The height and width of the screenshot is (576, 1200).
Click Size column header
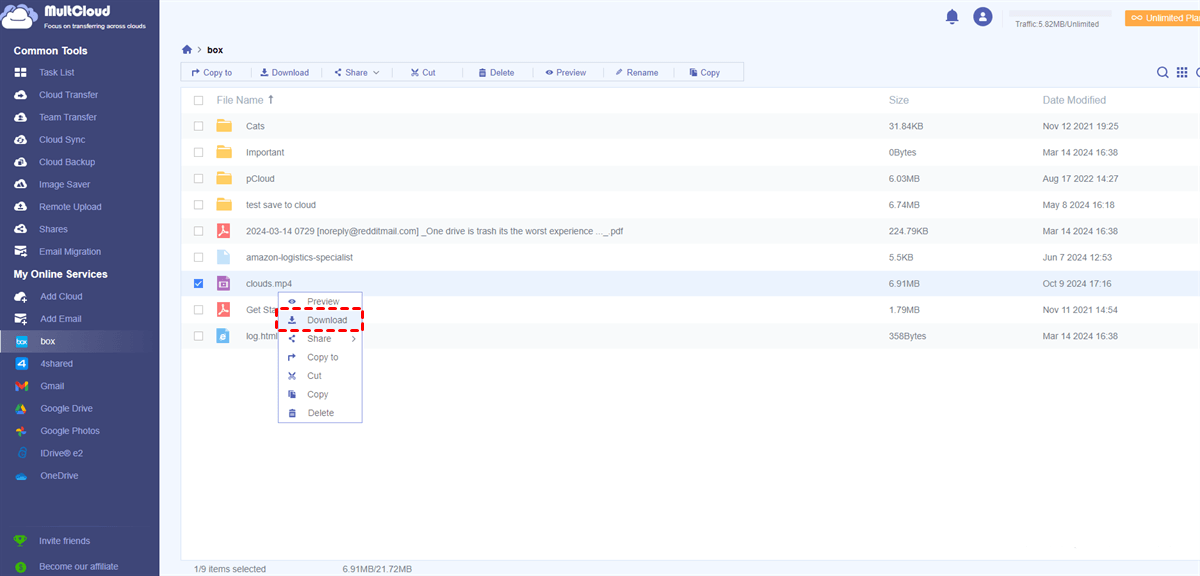point(899,100)
